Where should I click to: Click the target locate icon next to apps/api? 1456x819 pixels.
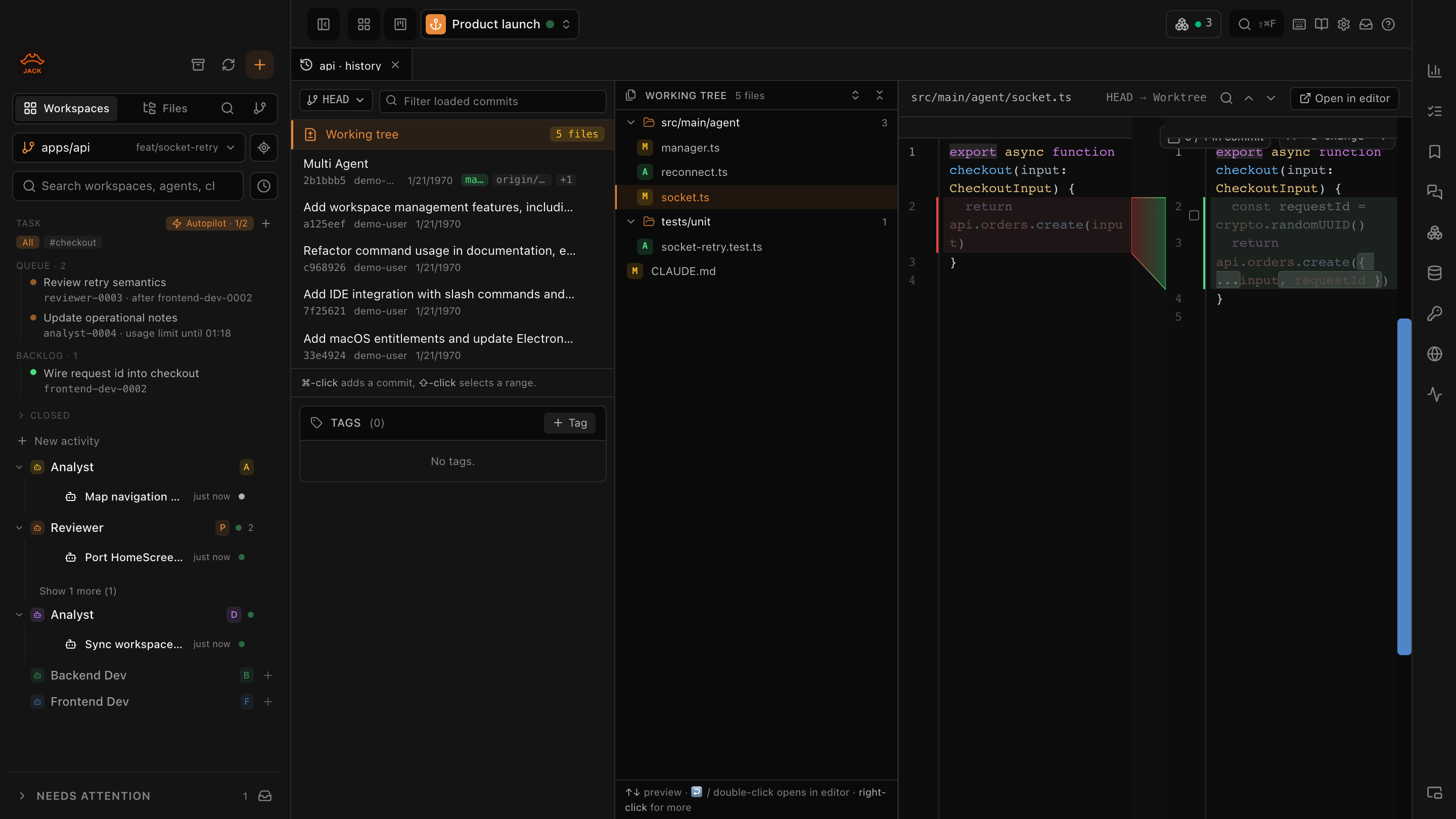point(264,148)
